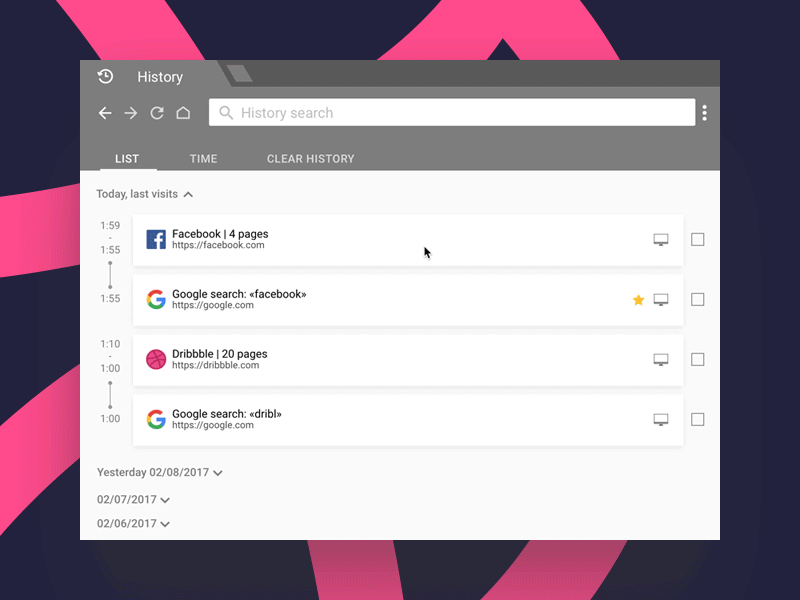Viewport: 800px width, 600px height.
Task: Click the forward navigation arrow
Action: coord(131,113)
